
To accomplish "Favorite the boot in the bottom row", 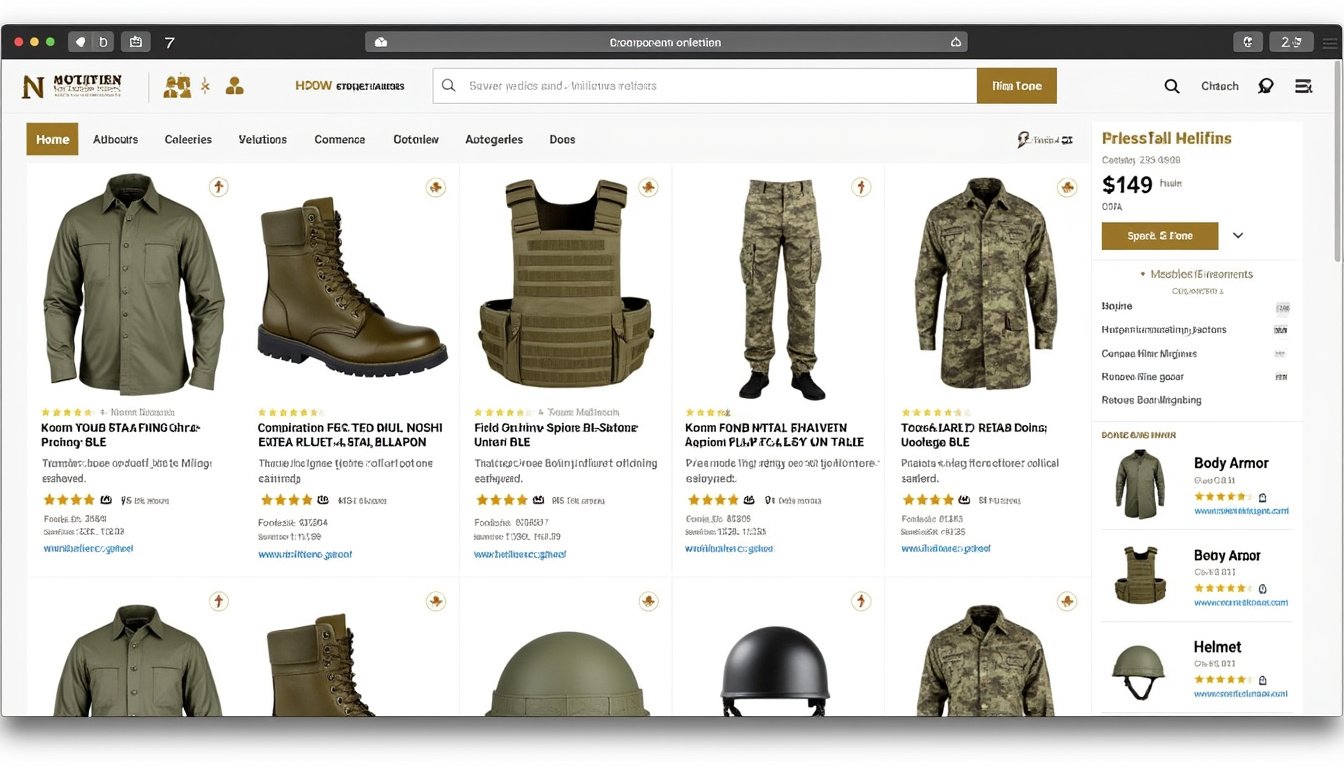I will [x=435, y=601].
